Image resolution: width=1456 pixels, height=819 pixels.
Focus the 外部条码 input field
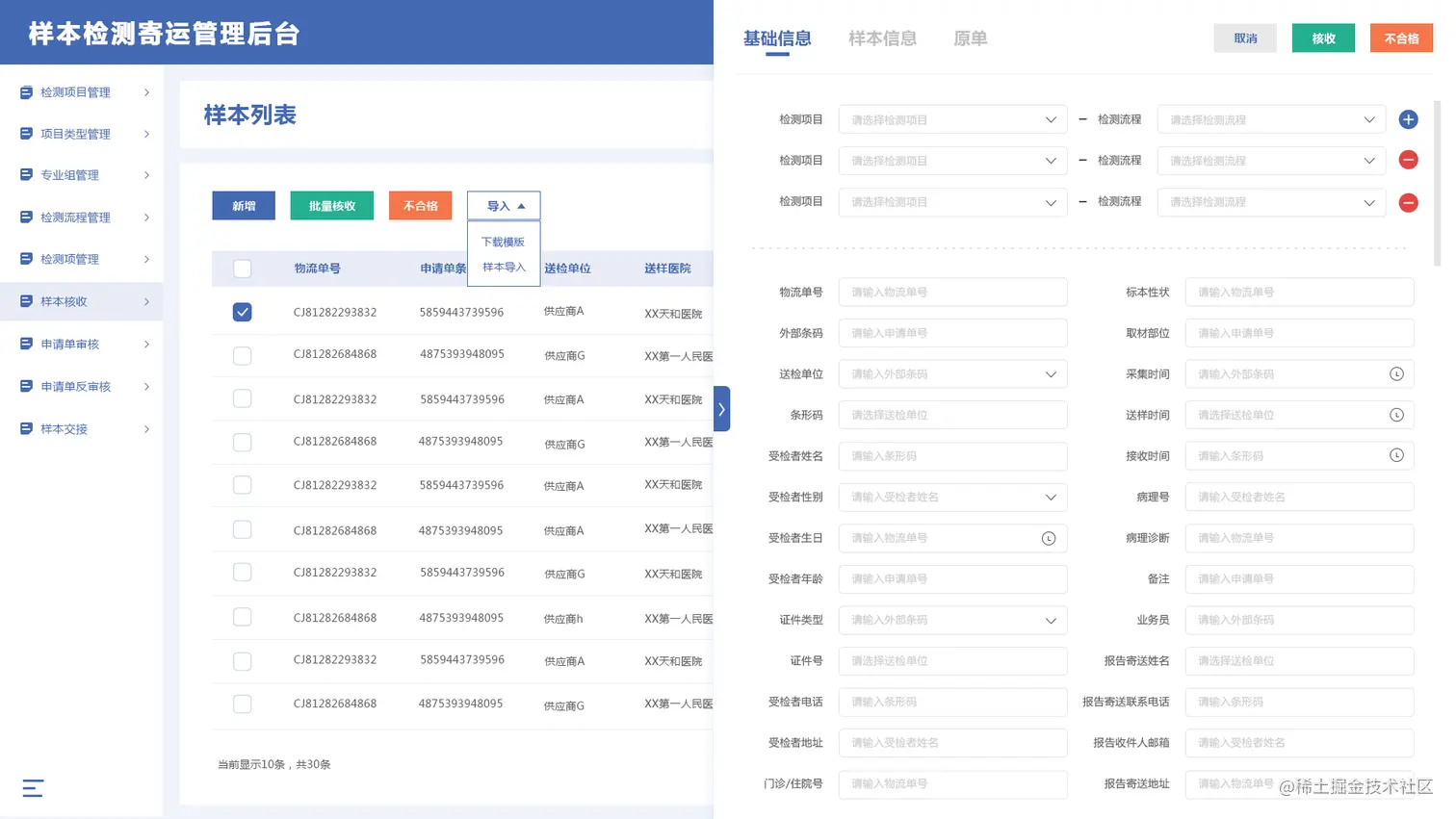(952, 333)
